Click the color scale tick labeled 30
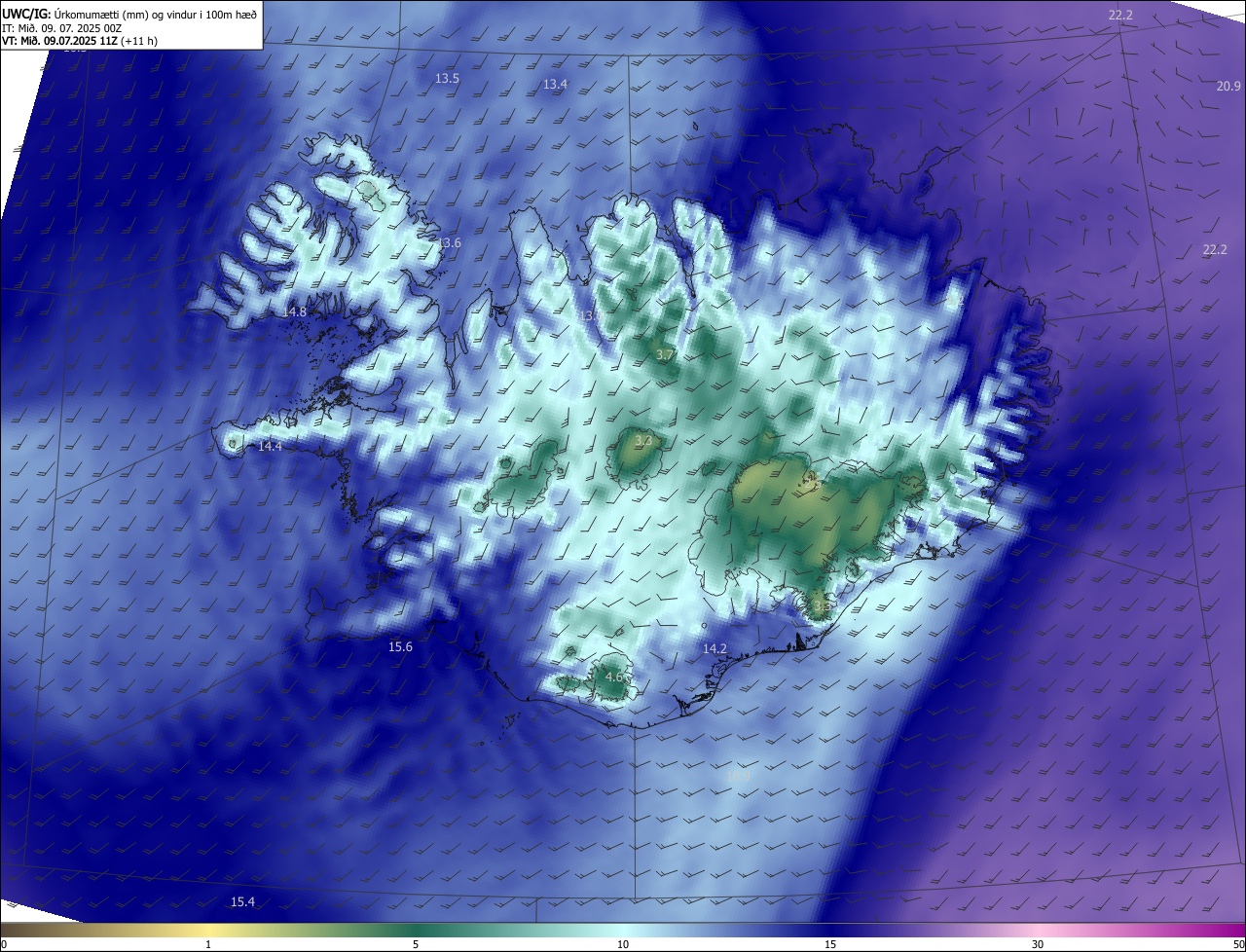This screenshot has width=1246, height=952. [1038, 944]
